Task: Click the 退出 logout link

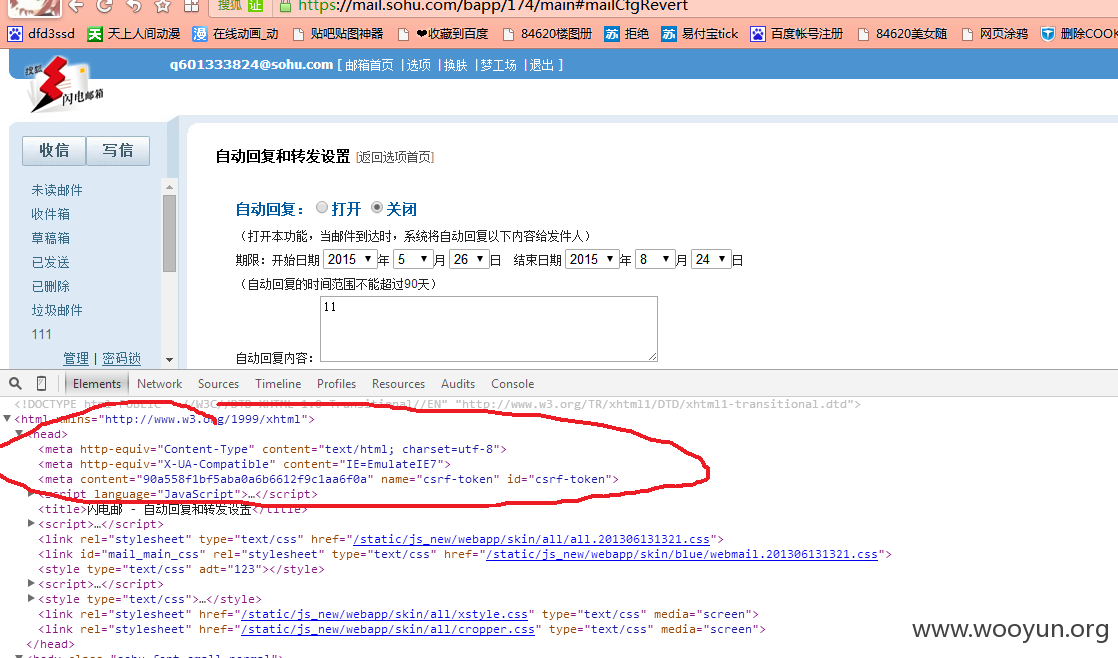Action: point(541,65)
